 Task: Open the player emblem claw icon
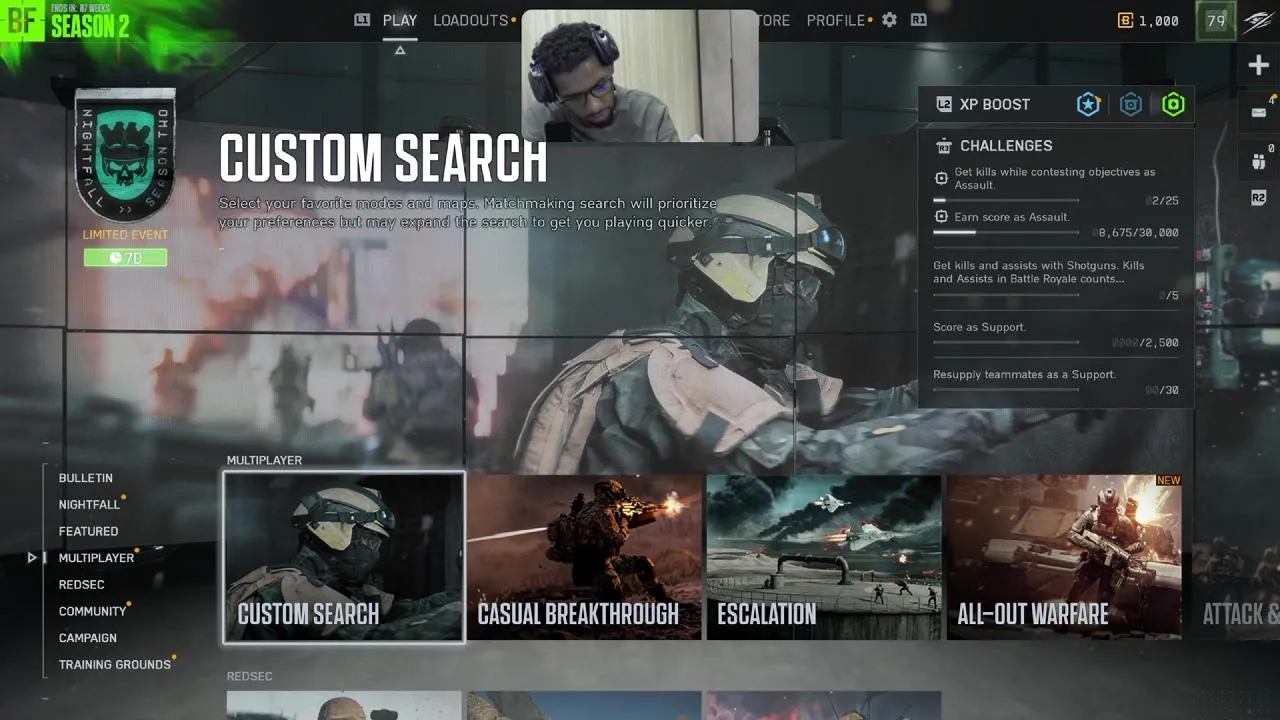pos(1258,21)
